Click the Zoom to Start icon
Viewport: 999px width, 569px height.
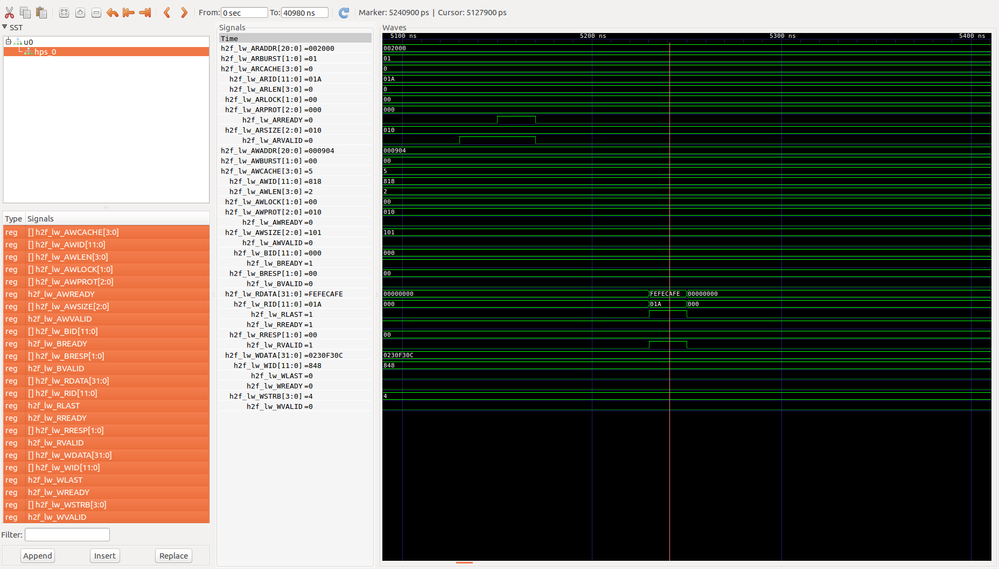pyautogui.click(x=129, y=13)
